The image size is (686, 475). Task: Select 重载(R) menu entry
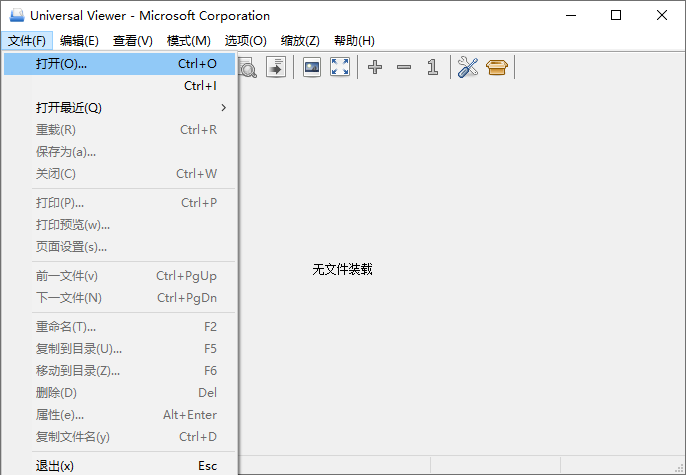119,130
